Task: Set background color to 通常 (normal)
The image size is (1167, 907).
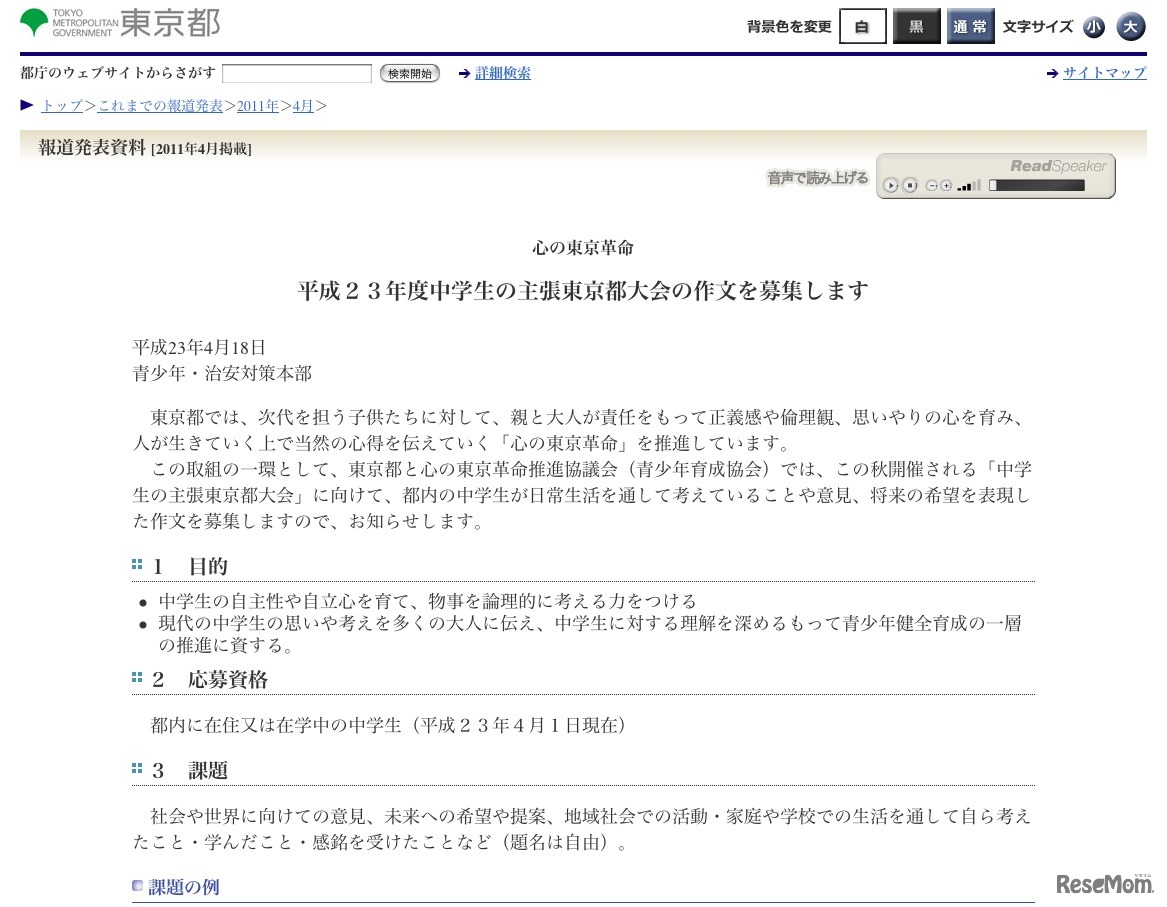Action: click(x=970, y=27)
